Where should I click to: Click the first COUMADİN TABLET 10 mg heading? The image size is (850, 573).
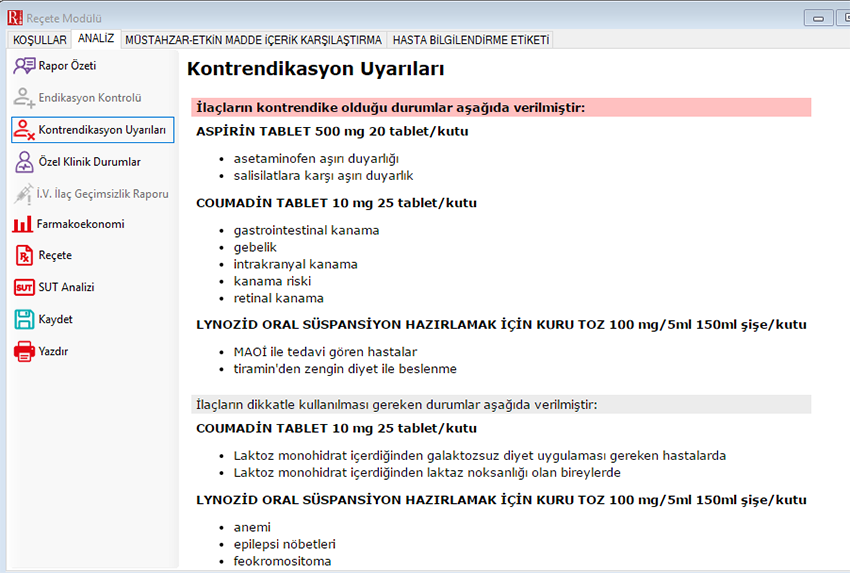point(336,203)
